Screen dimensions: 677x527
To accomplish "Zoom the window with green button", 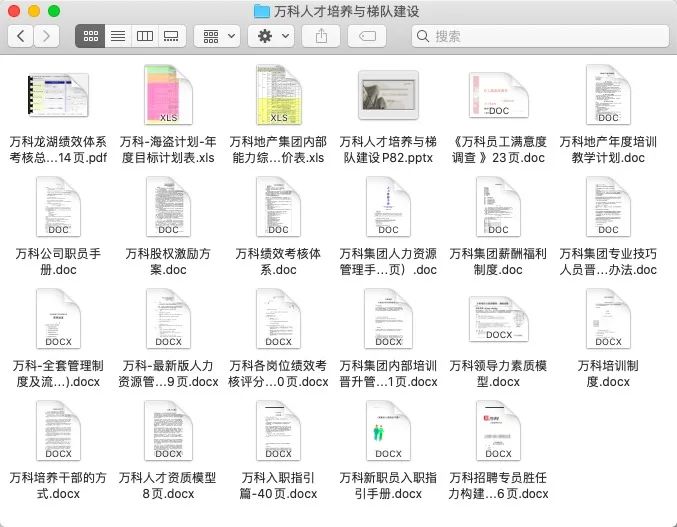I will click(x=54, y=11).
